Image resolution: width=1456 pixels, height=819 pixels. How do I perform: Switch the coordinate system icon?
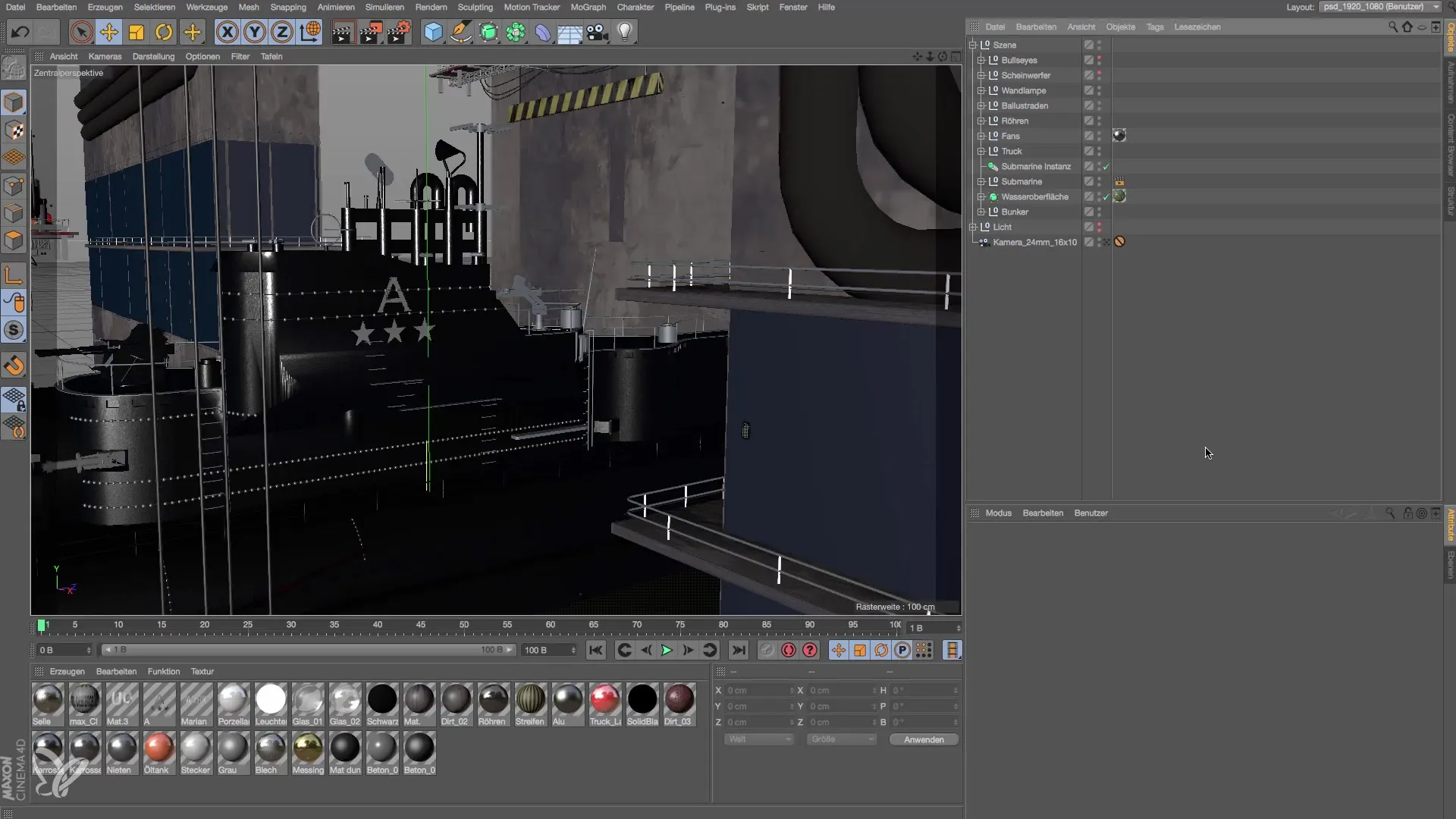(x=310, y=32)
